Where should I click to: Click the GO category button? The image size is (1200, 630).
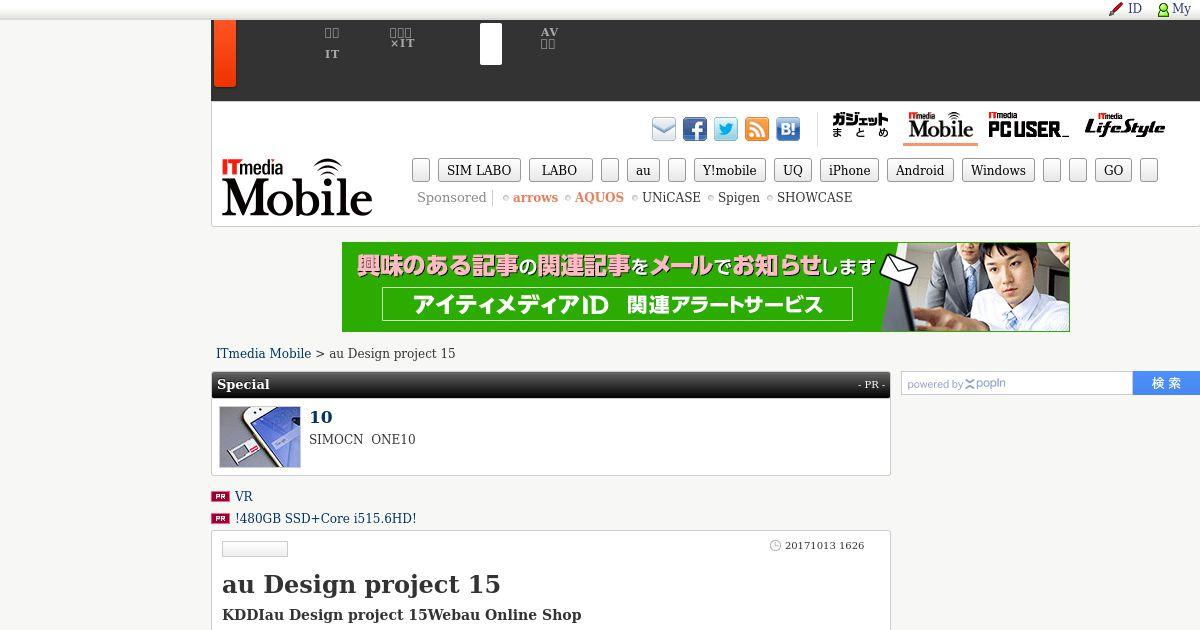pos(1113,170)
